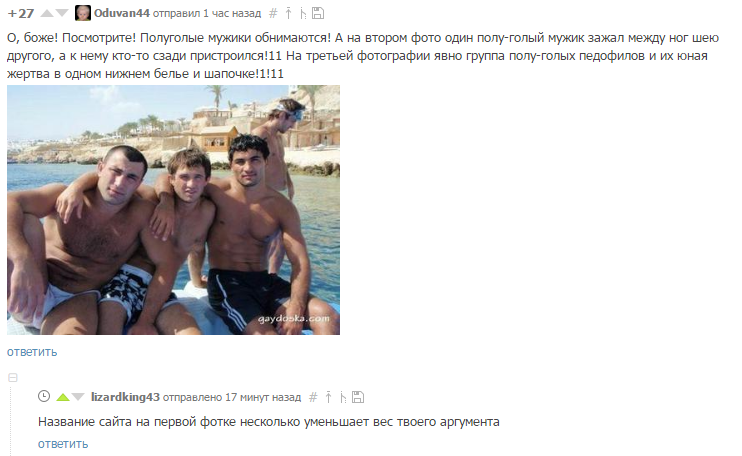Save Oduvan44's comment with floppy disk icon

(318, 13)
